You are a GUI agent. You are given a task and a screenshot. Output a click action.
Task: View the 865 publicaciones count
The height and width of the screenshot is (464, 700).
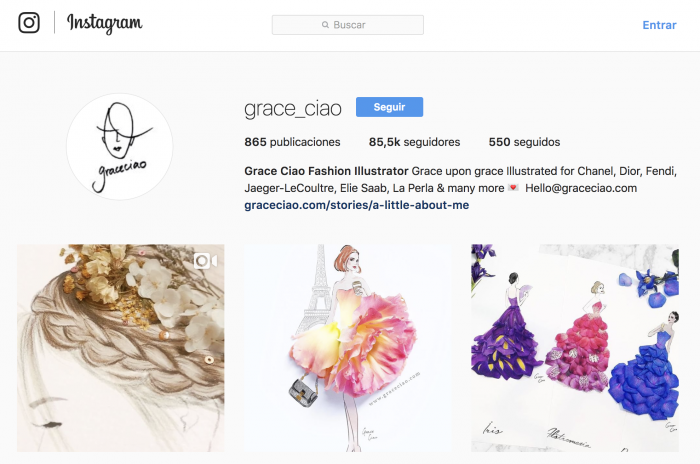pyautogui.click(x=292, y=142)
